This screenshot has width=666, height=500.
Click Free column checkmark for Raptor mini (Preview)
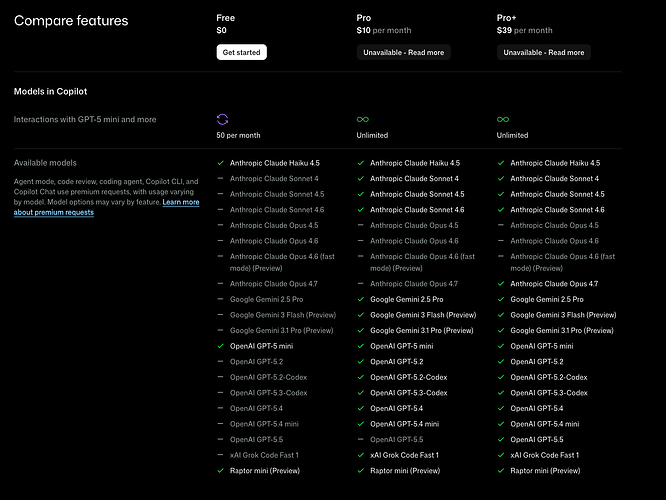click(x=220, y=470)
